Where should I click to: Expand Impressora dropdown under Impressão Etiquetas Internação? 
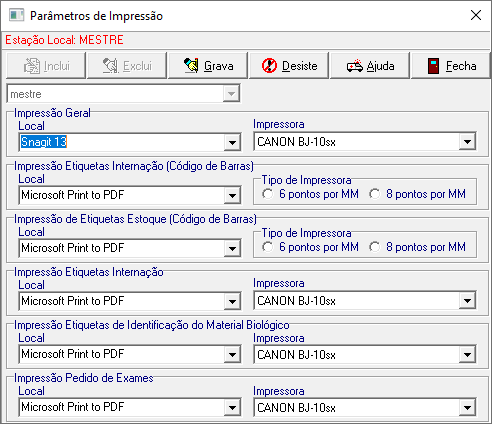(x=467, y=301)
